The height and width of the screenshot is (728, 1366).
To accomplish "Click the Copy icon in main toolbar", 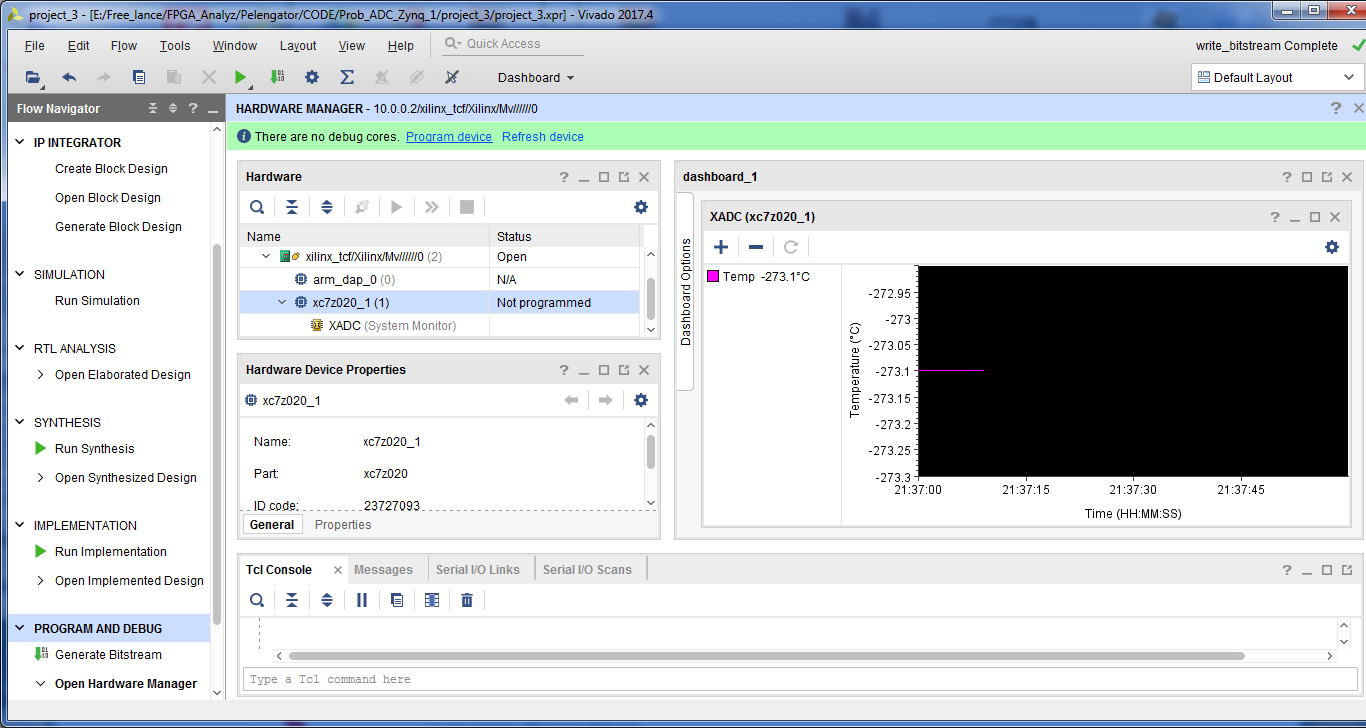I will point(139,77).
